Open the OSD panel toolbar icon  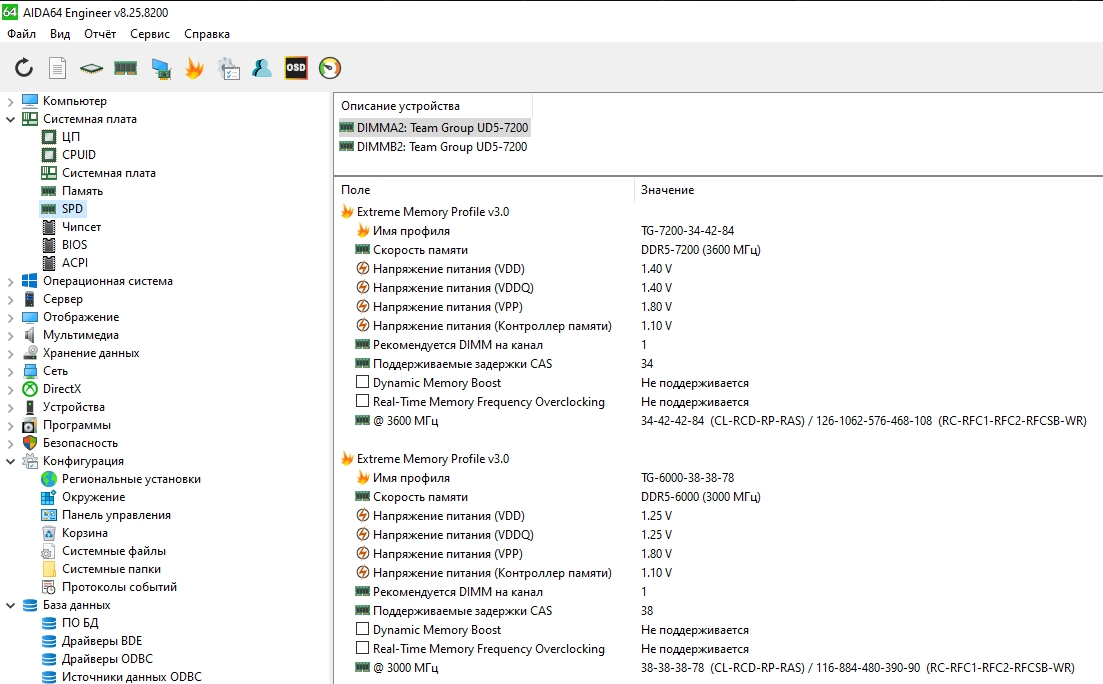(296, 68)
